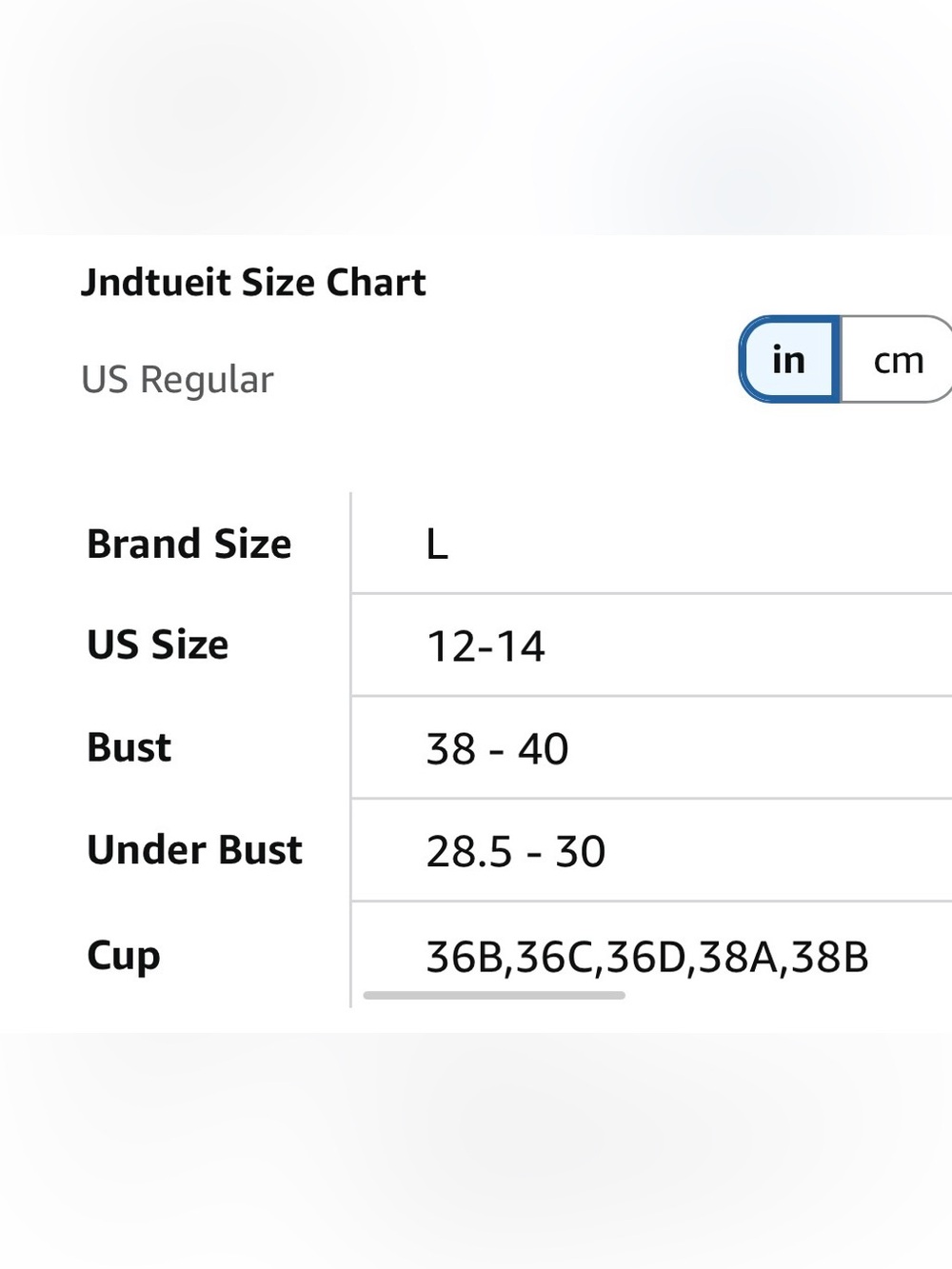The height and width of the screenshot is (1269, 952).
Task: Click the US Size row header
Action: point(157,644)
